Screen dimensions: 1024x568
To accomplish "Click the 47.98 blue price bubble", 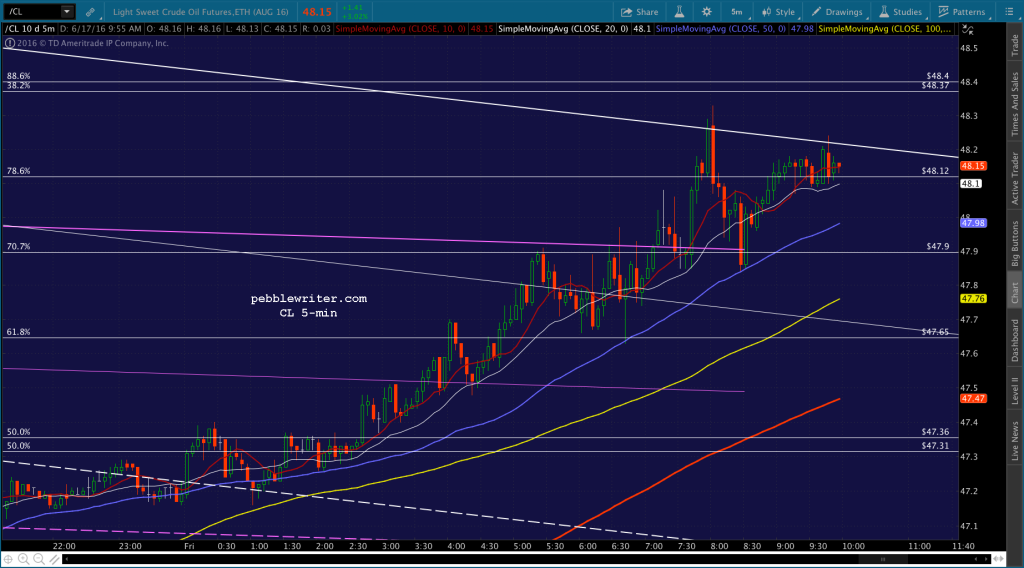I will click(973, 223).
